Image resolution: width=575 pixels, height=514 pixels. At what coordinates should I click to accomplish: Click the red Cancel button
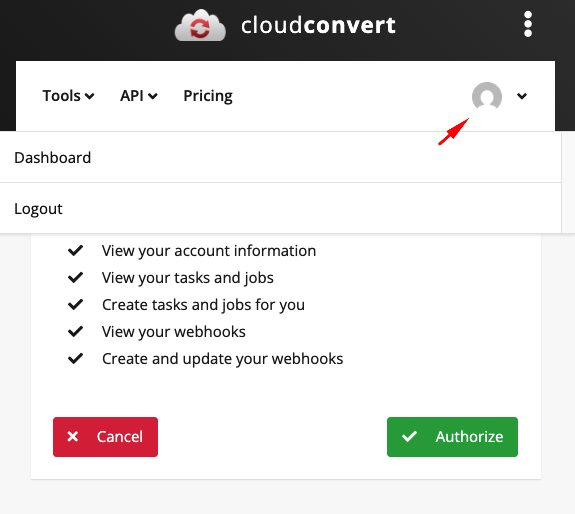(x=105, y=437)
